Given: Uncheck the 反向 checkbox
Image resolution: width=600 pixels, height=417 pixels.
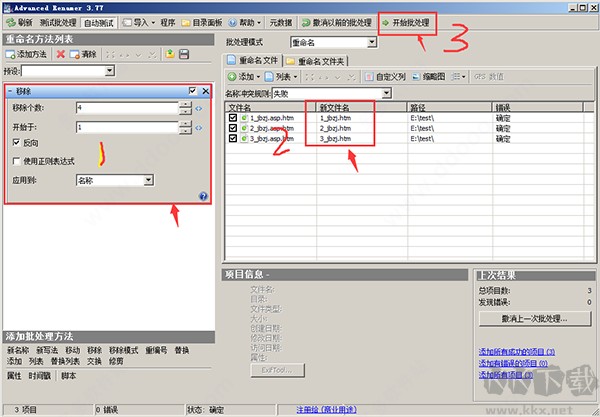Looking at the screenshot, I should (16, 143).
